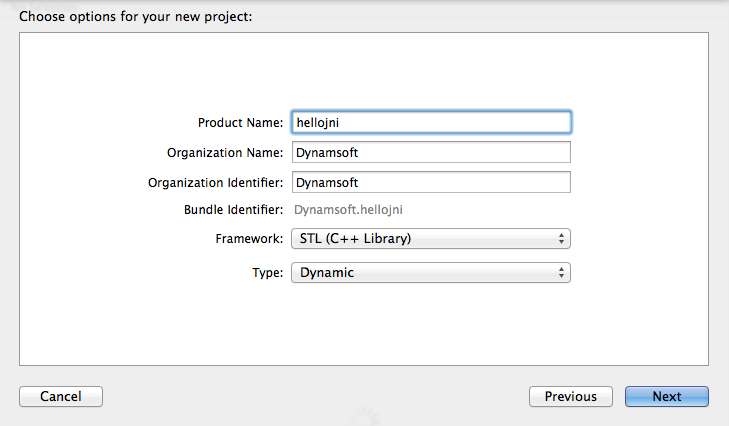Cancel the new project dialog
The width and height of the screenshot is (729, 426).
coord(61,396)
